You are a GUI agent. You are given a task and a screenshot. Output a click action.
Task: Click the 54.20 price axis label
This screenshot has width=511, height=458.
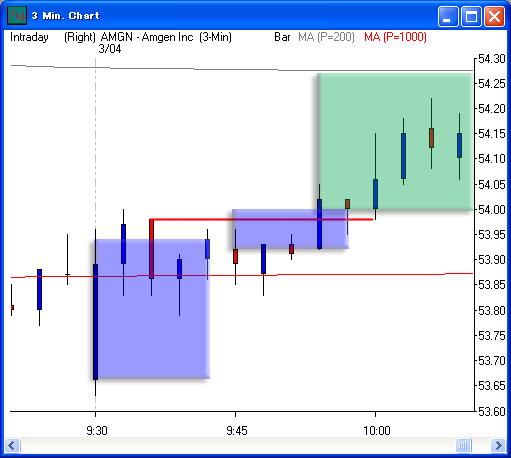tap(492, 109)
